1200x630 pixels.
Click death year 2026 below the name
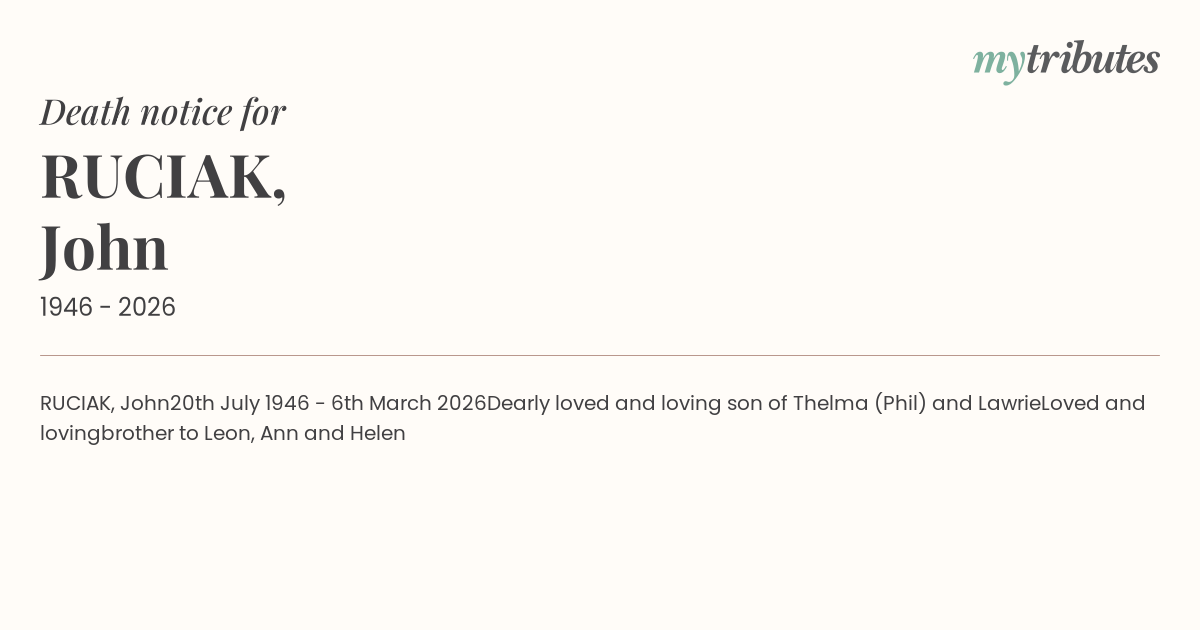147,308
